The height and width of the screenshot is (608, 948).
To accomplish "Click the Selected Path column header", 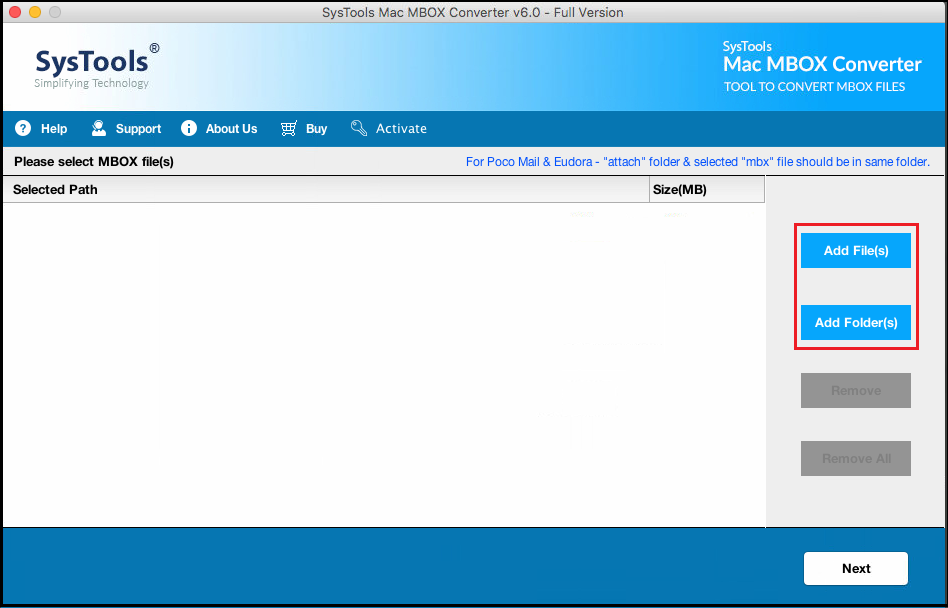I will click(x=326, y=190).
